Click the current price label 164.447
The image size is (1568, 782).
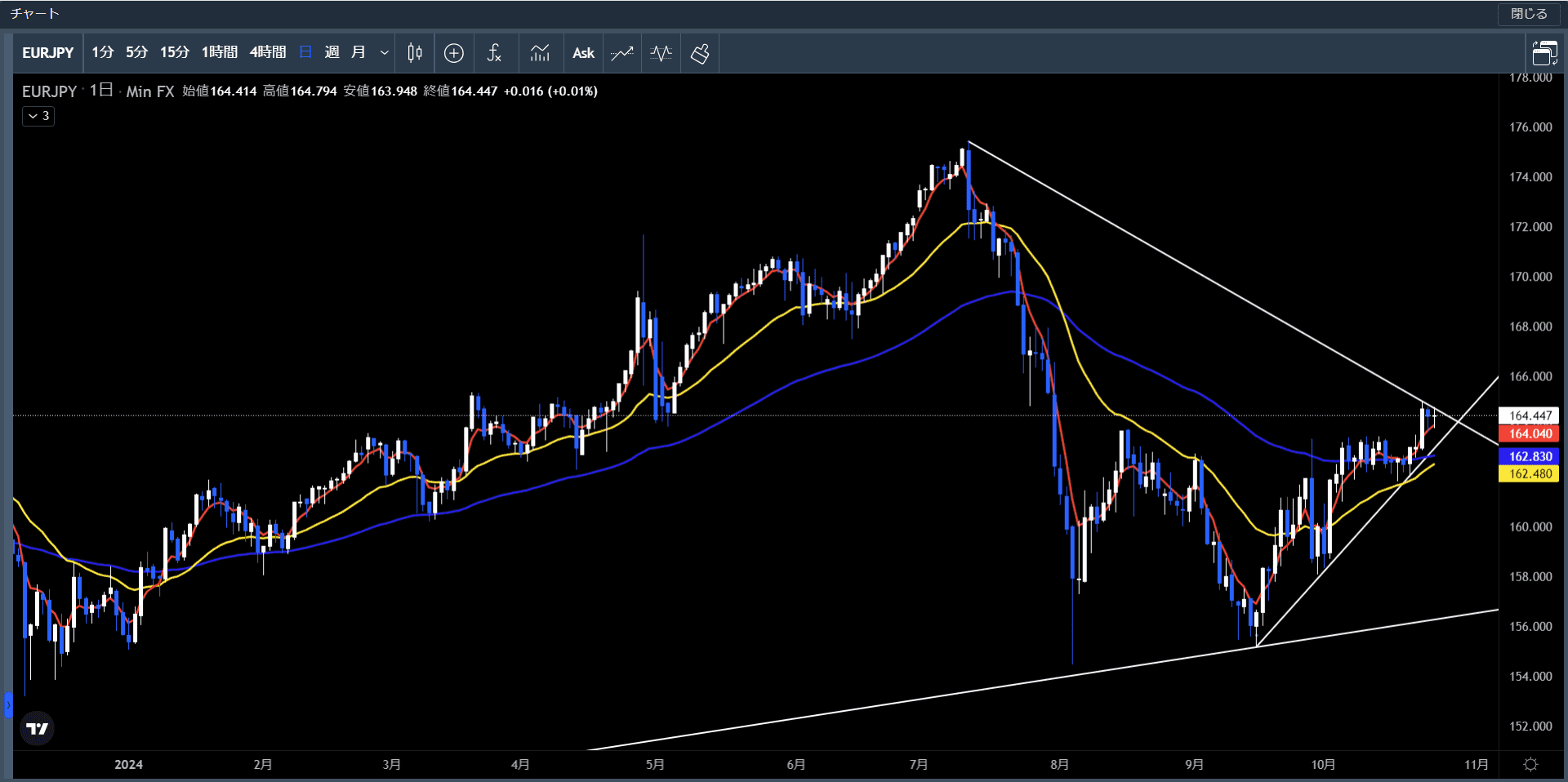tap(1530, 415)
